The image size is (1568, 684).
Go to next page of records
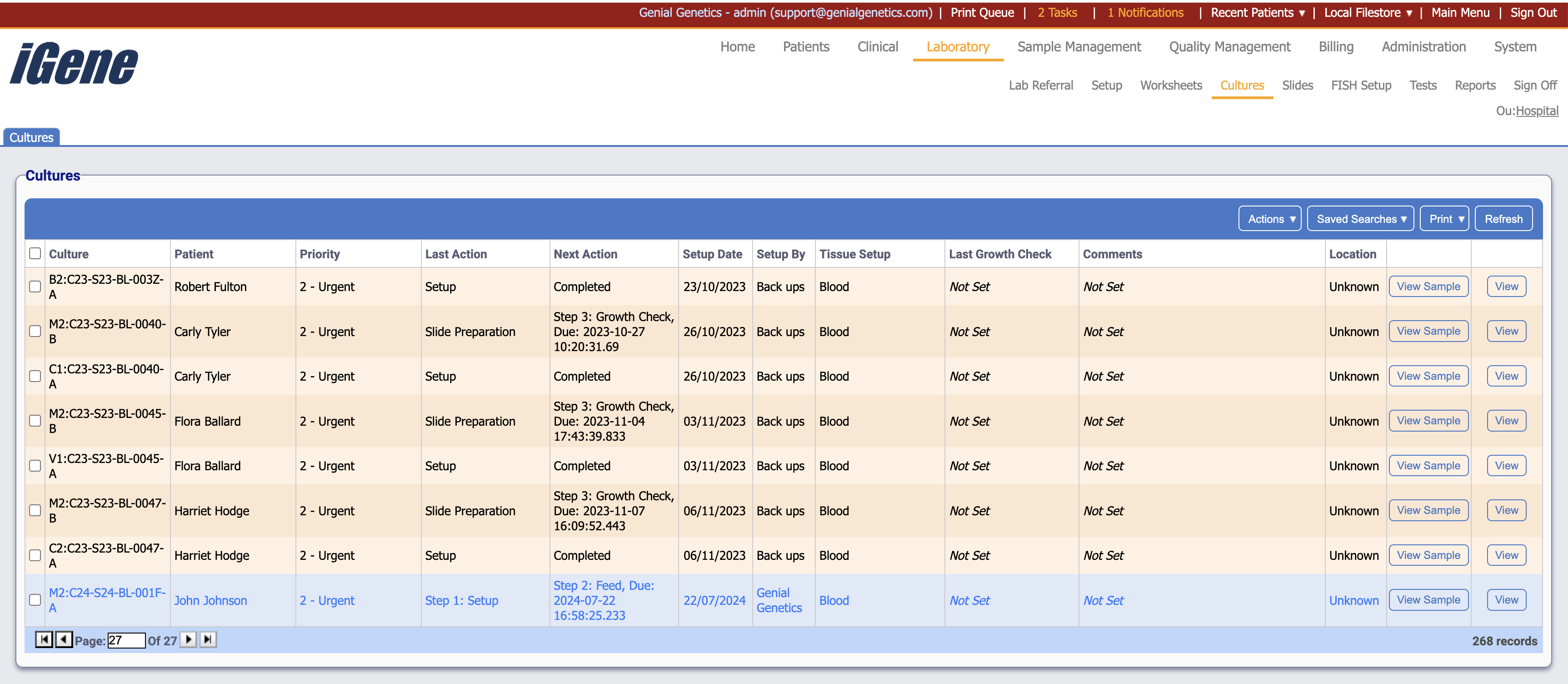[x=189, y=639]
